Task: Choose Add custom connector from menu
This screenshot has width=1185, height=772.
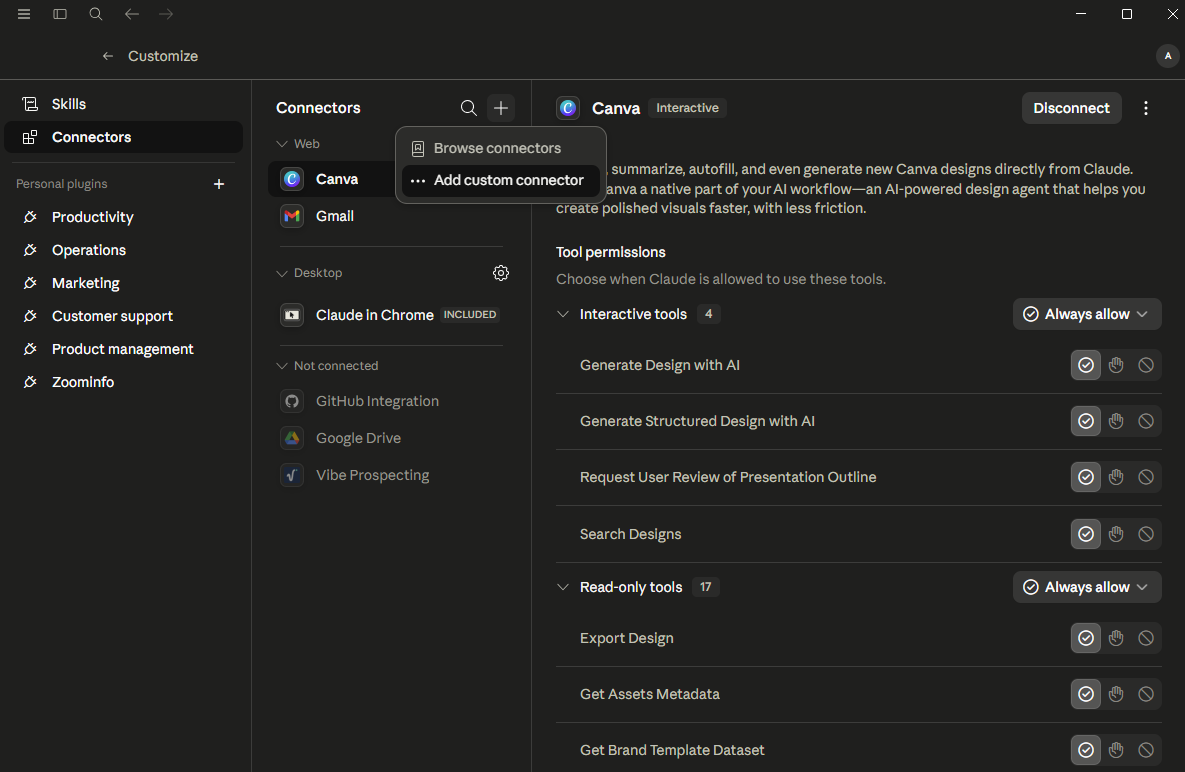Action: point(500,181)
